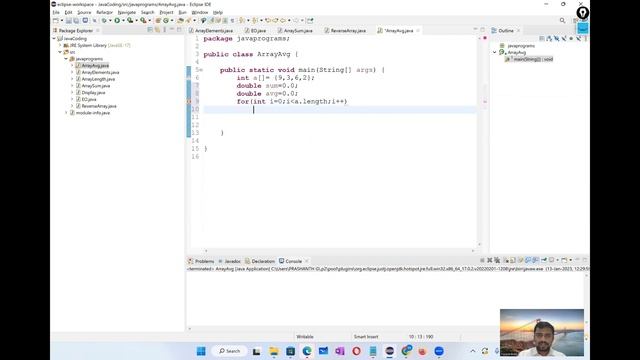
Task: Select main method in the Outline view
Action: click(529, 59)
